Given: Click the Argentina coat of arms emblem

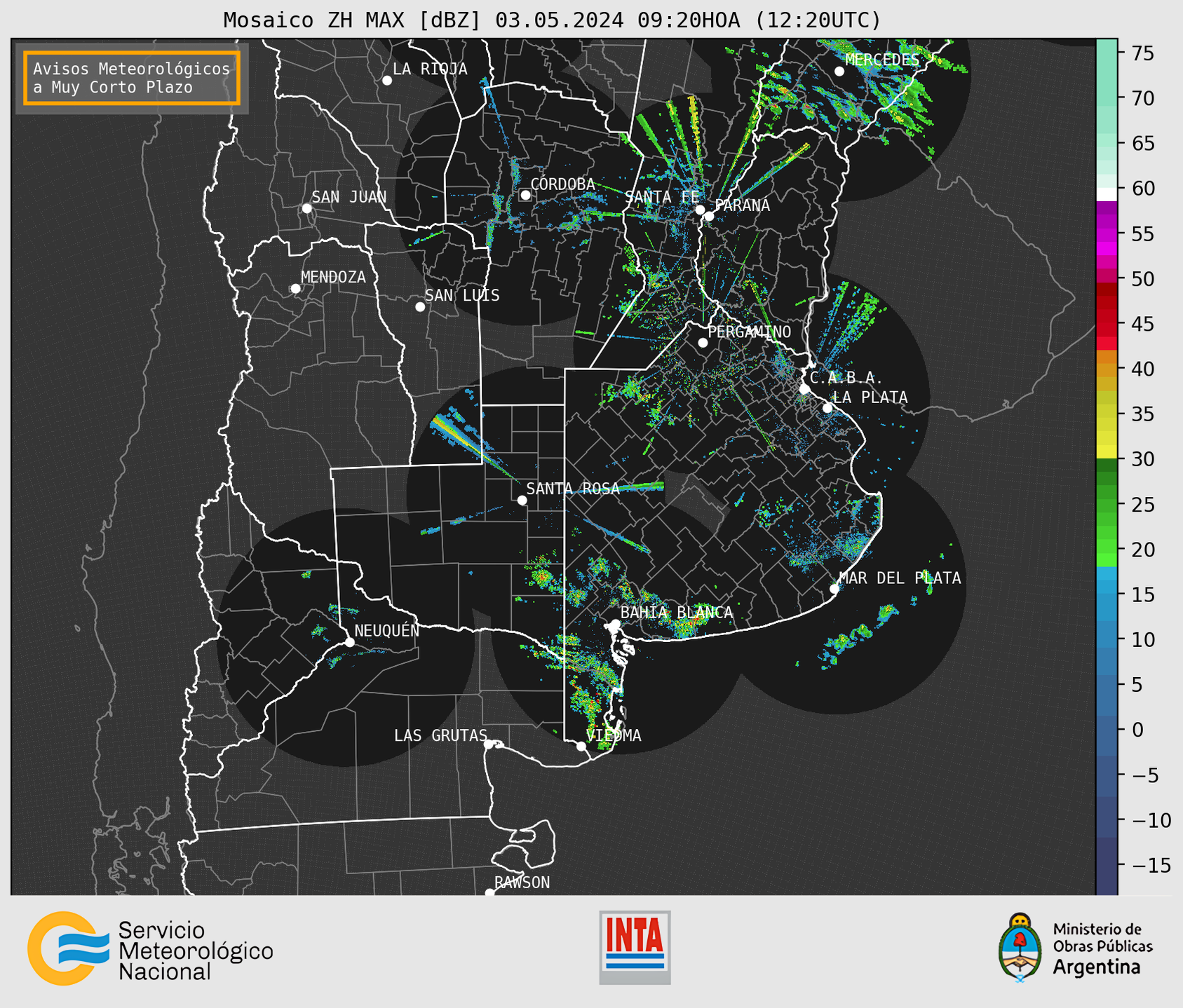Looking at the screenshot, I should tap(1020, 947).
